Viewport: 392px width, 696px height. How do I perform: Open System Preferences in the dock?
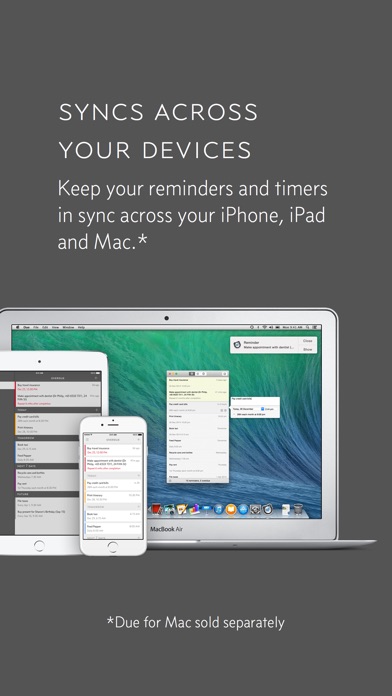255,509
